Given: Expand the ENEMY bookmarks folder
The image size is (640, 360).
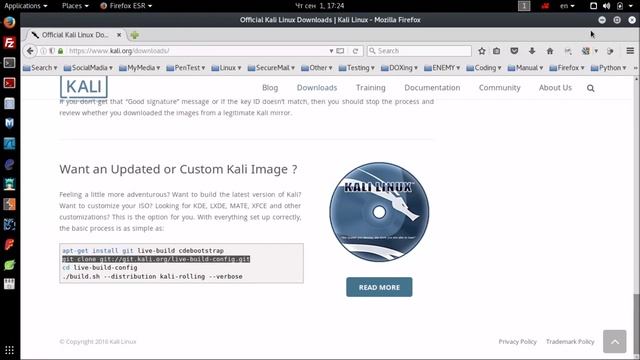Looking at the screenshot, I should coord(442,68).
